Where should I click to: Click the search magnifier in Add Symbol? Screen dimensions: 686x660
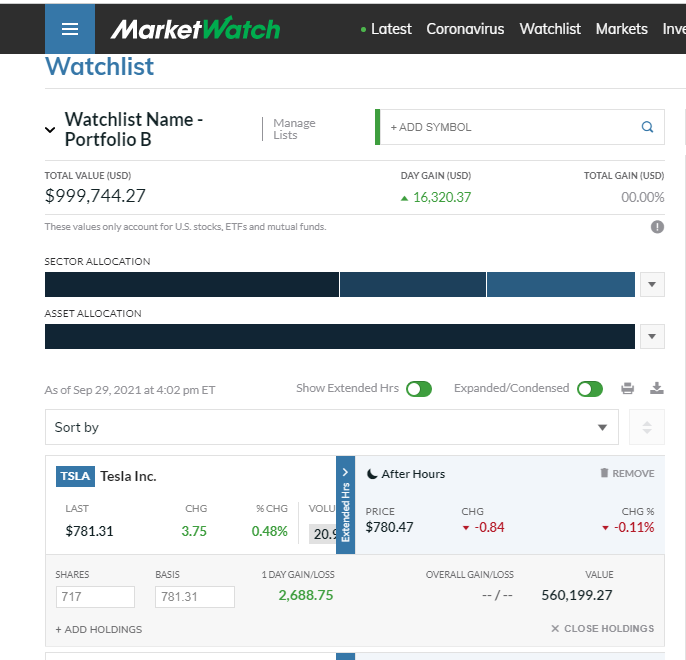pyautogui.click(x=647, y=127)
